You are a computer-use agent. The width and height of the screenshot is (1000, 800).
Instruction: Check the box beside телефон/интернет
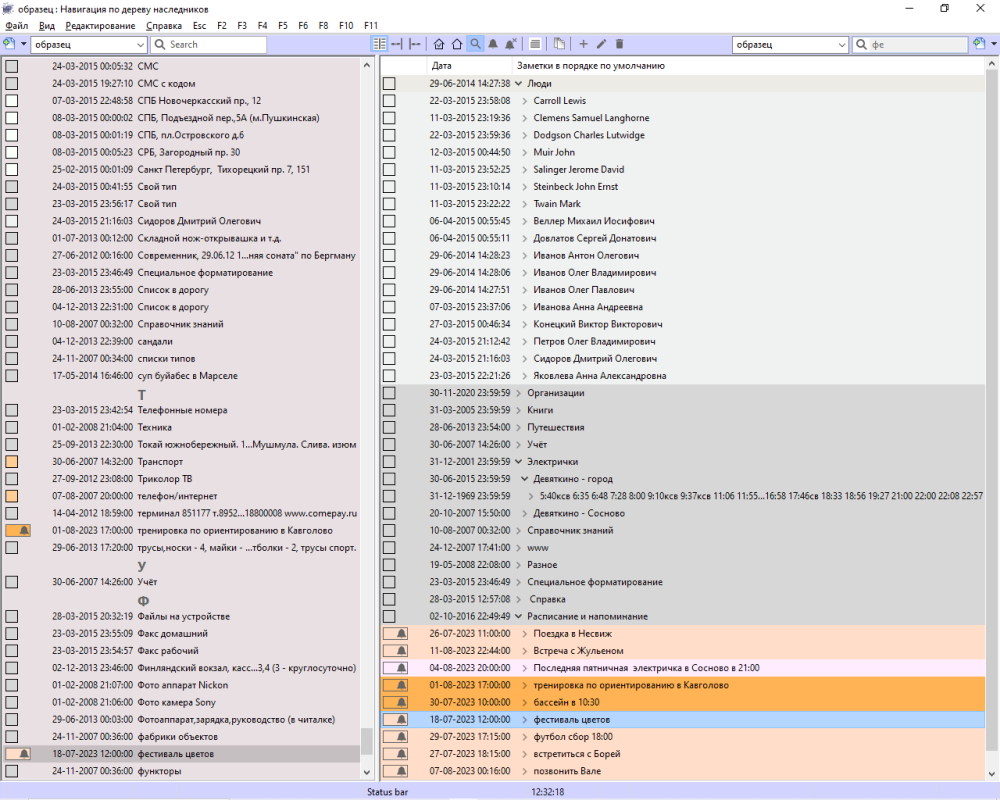(x=11, y=496)
